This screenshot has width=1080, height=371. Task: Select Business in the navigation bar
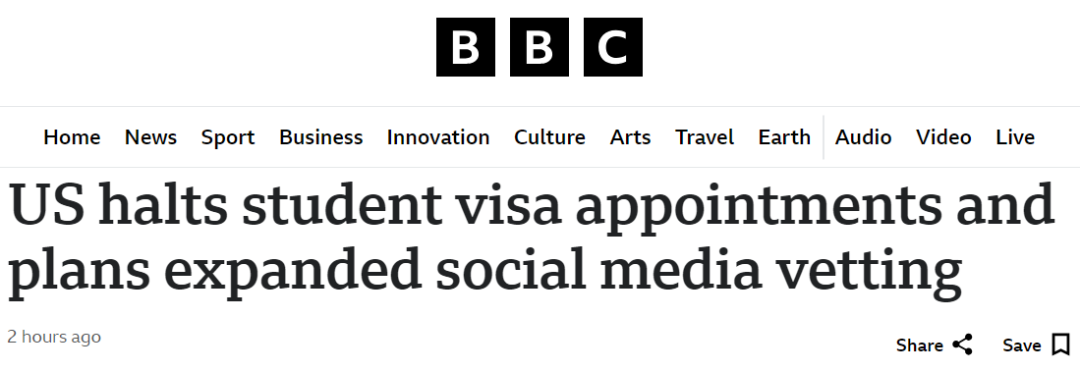click(x=321, y=137)
